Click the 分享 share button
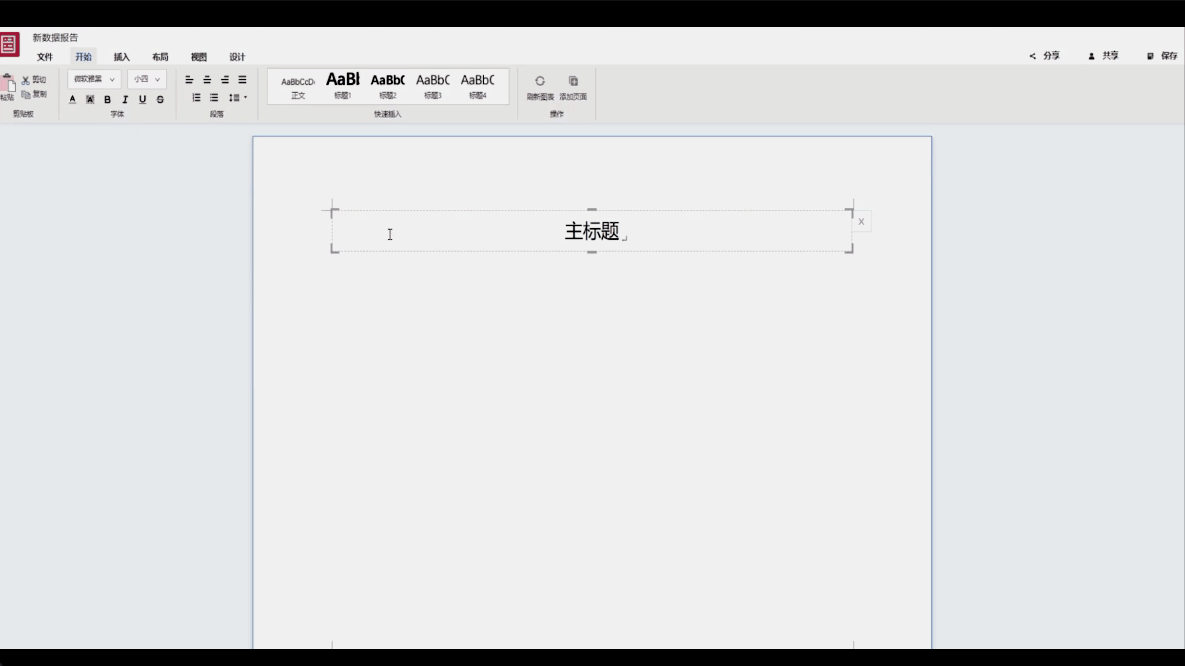 [1044, 56]
